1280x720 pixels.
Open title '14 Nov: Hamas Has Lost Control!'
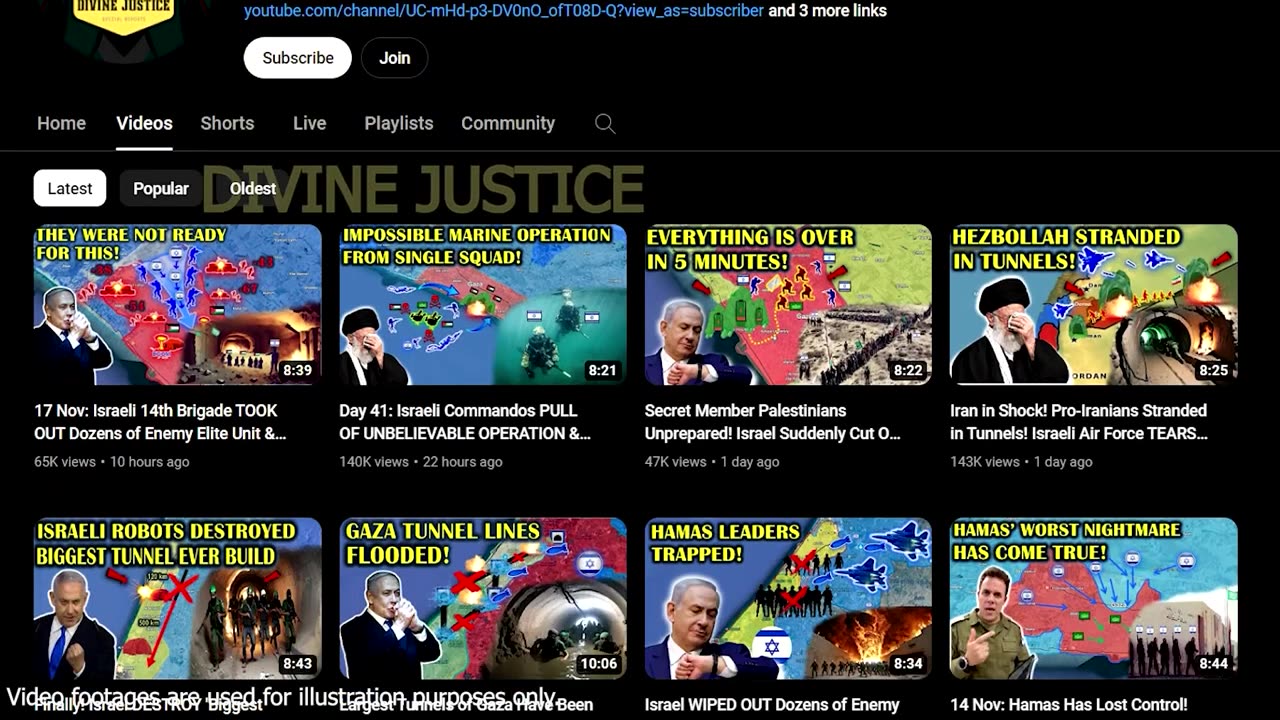pyautogui.click(x=1069, y=705)
